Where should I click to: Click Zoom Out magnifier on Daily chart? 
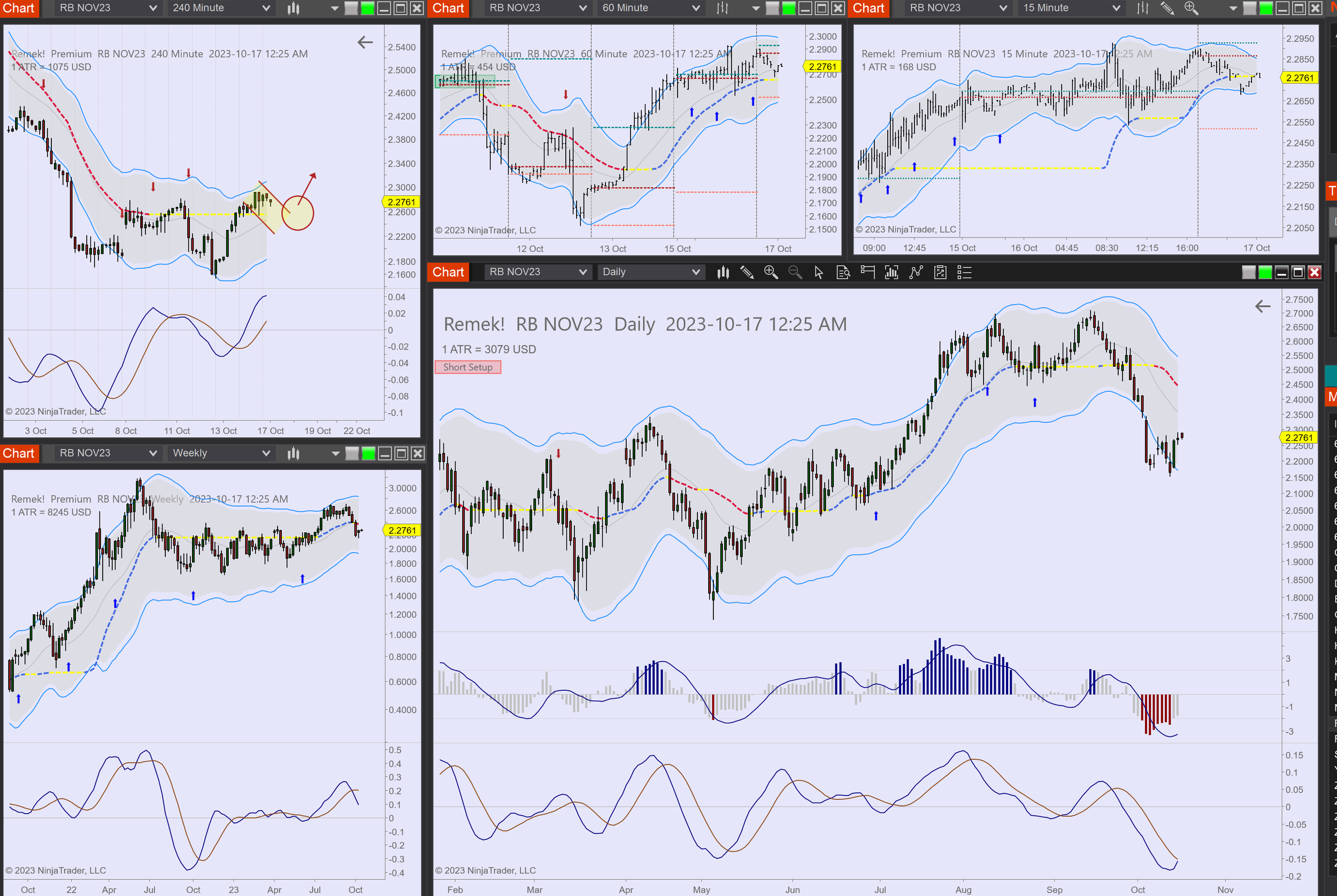coord(795,273)
